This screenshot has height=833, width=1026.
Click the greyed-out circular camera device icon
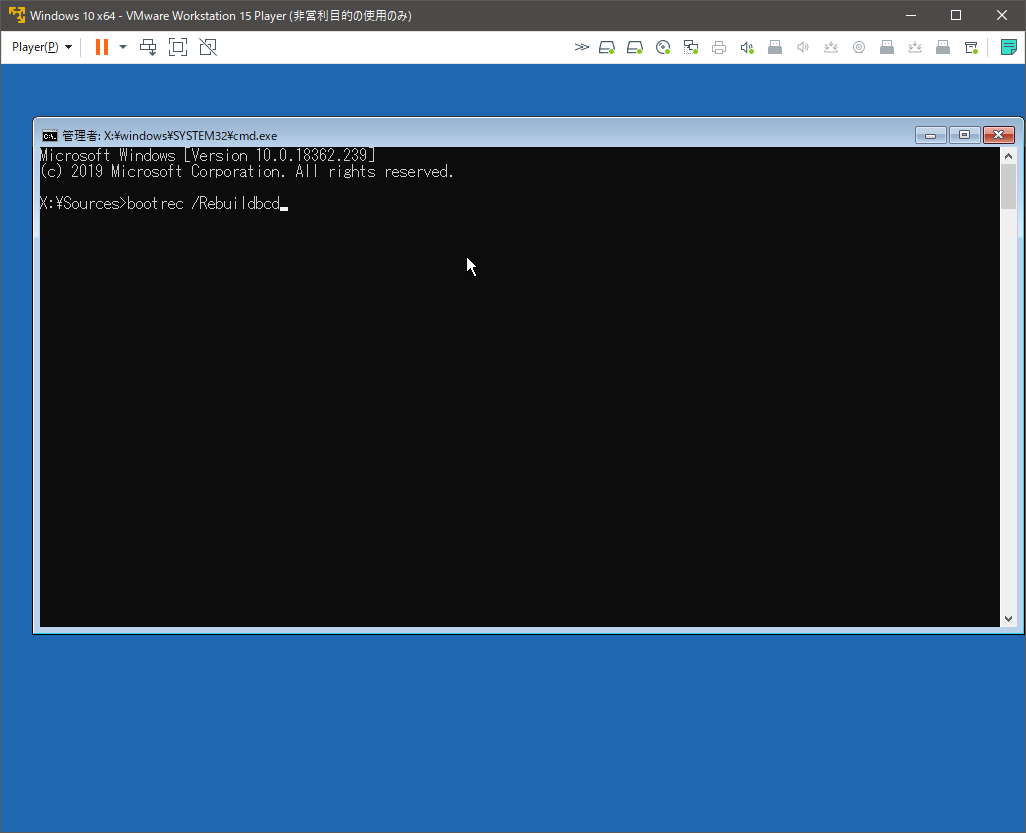pyautogui.click(x=858, y=47)
